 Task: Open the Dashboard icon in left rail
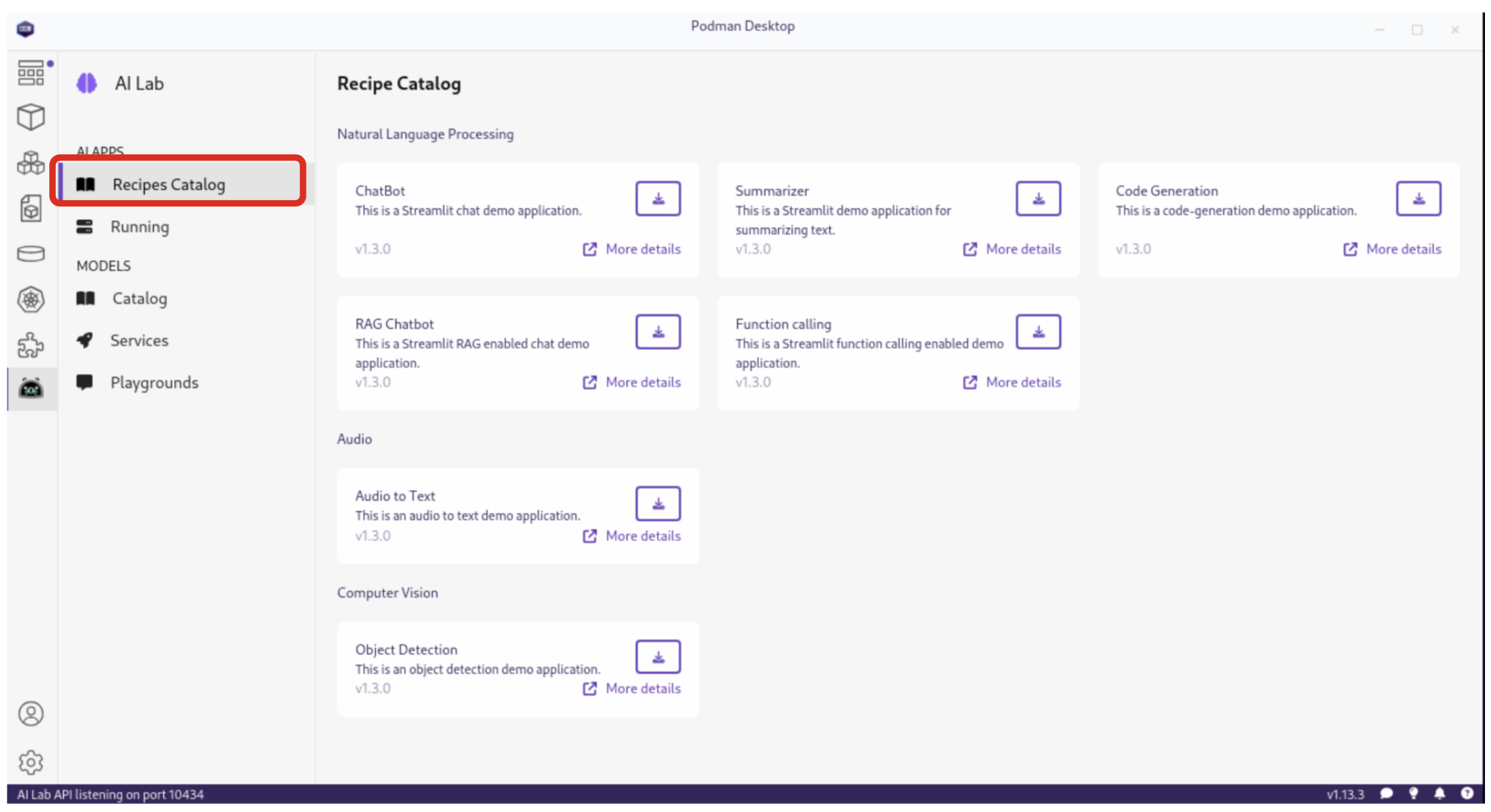[31, 73]
